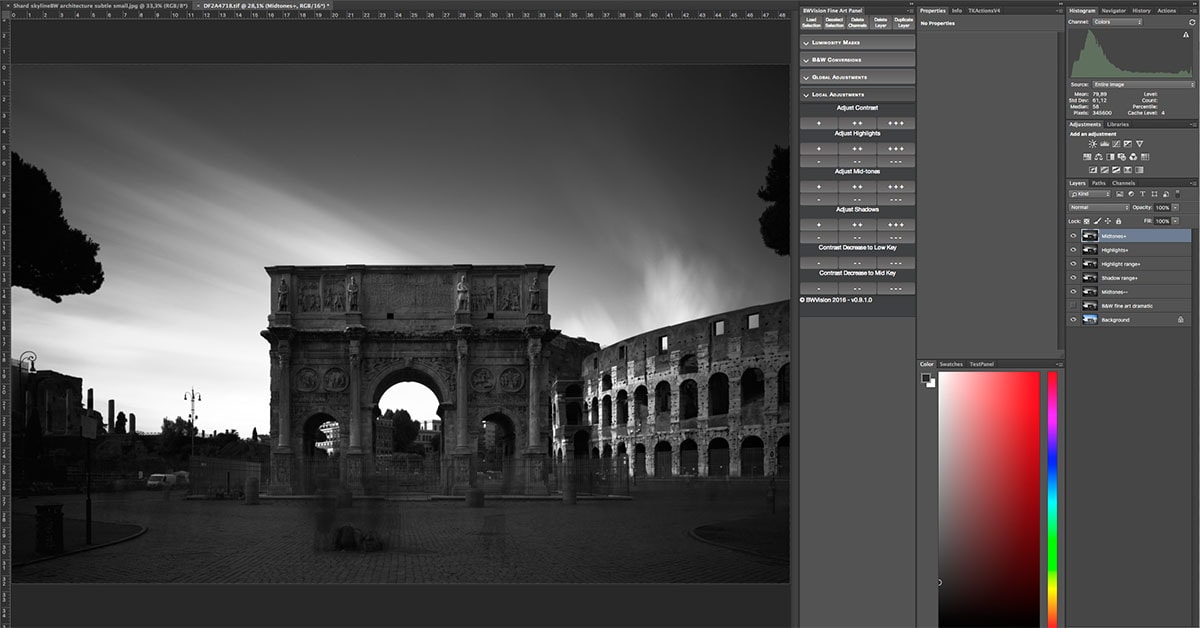Switch to the Channels tab
Image resolution: width=1200 pixels, height=628 pixels.
pos(1123,183)
